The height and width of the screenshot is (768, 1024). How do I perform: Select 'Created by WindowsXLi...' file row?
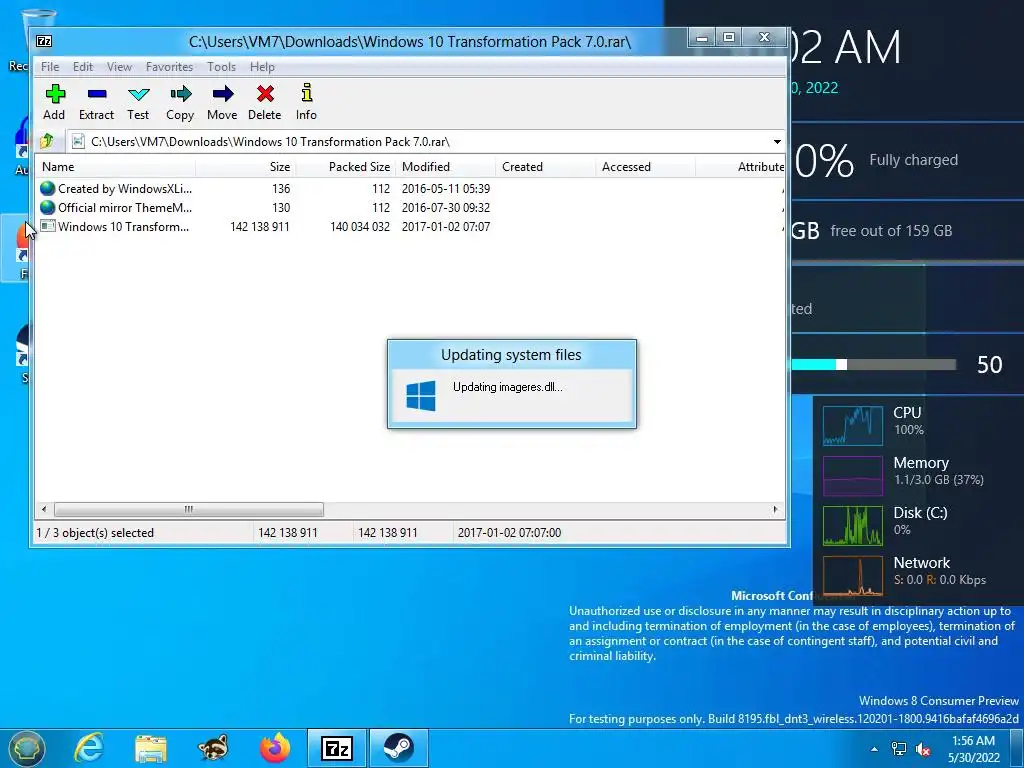coord(411,189)
